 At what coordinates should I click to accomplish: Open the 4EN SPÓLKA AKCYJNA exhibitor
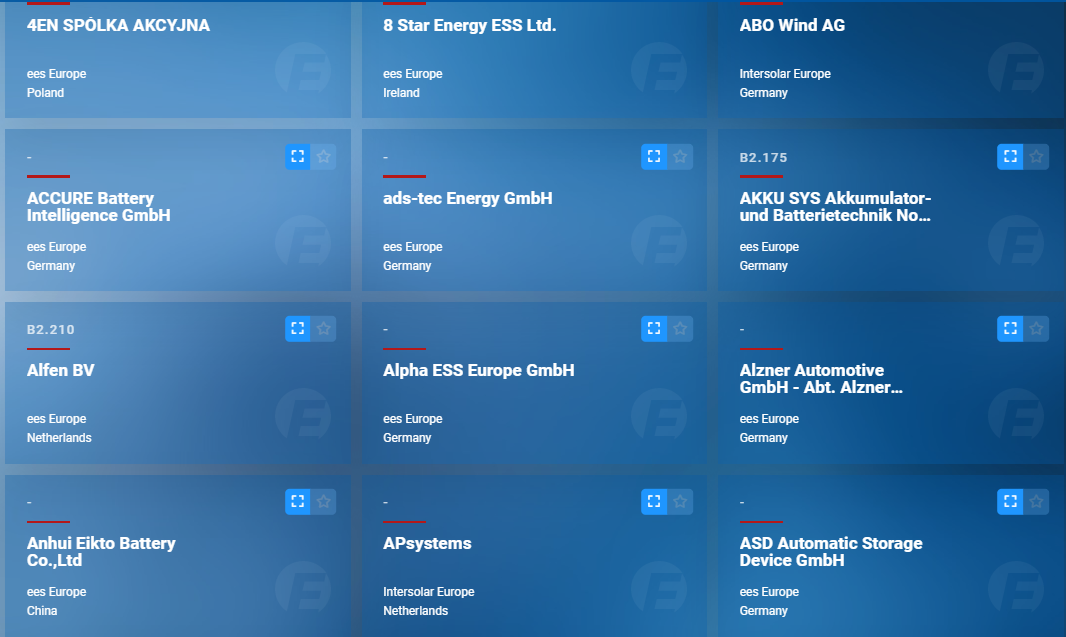point(118,25)
